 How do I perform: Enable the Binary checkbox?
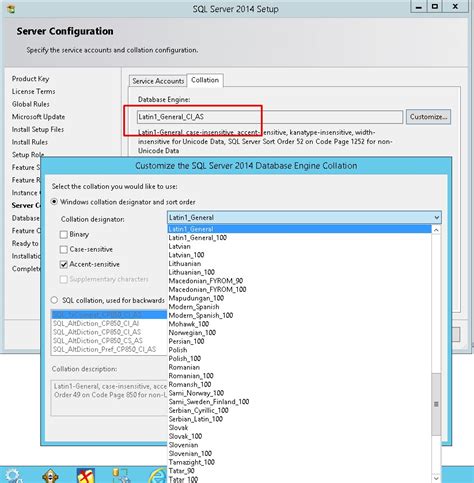63,235
